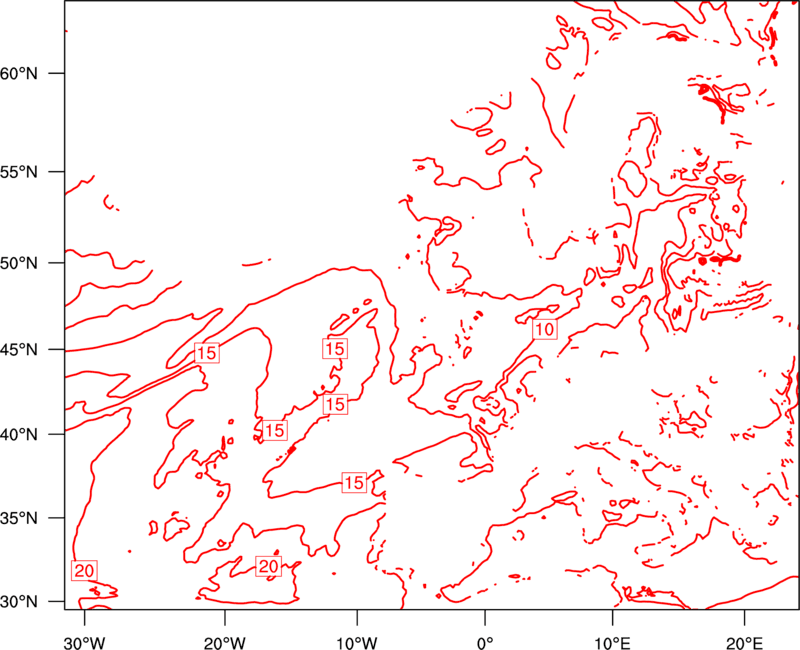The height and width of the screenshot is (650, 800).
Task: Click the southernmost boxed 15 contour label
Action: (354, 482)
